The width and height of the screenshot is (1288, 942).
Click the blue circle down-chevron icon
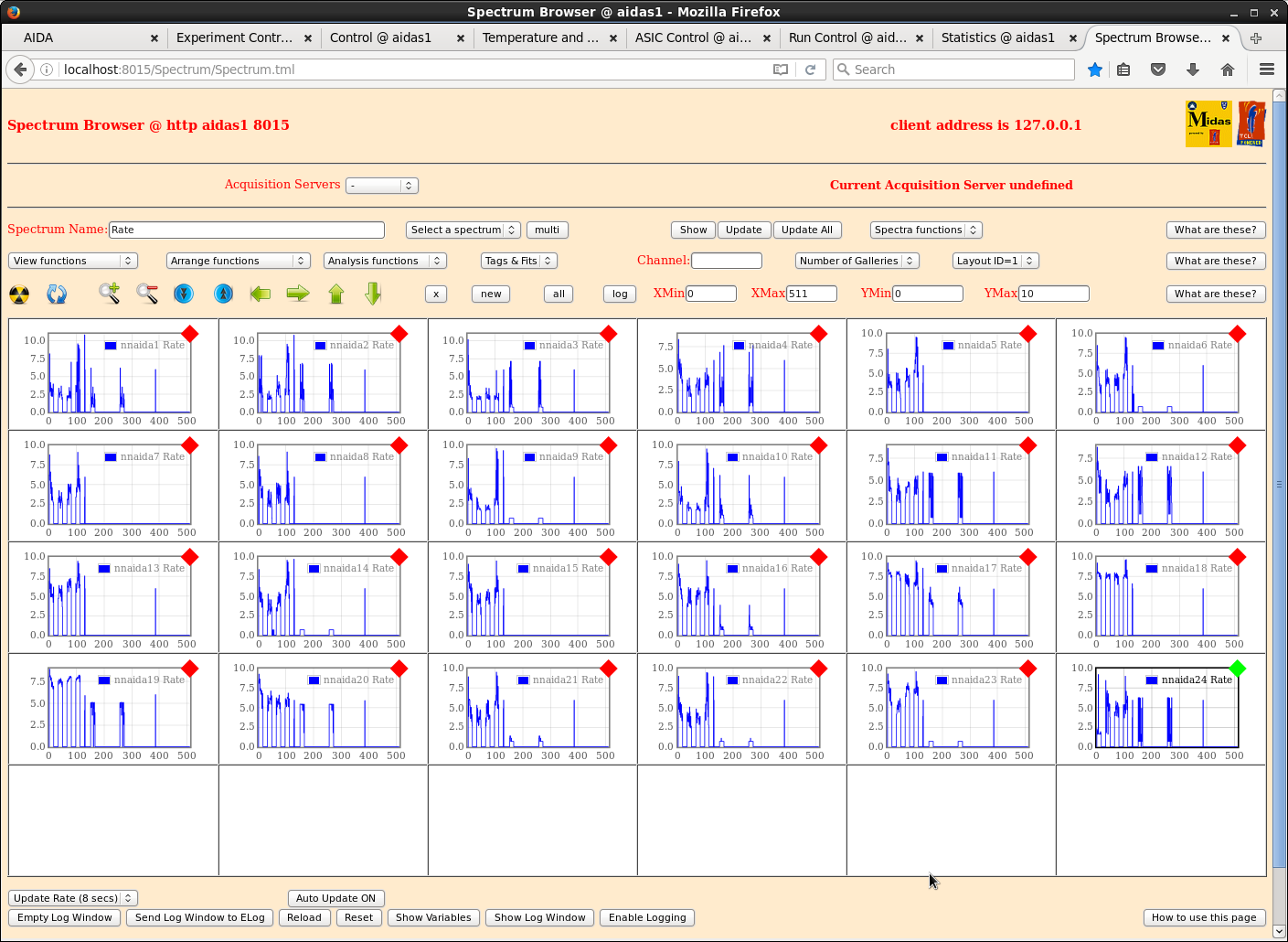coord(184,294)
